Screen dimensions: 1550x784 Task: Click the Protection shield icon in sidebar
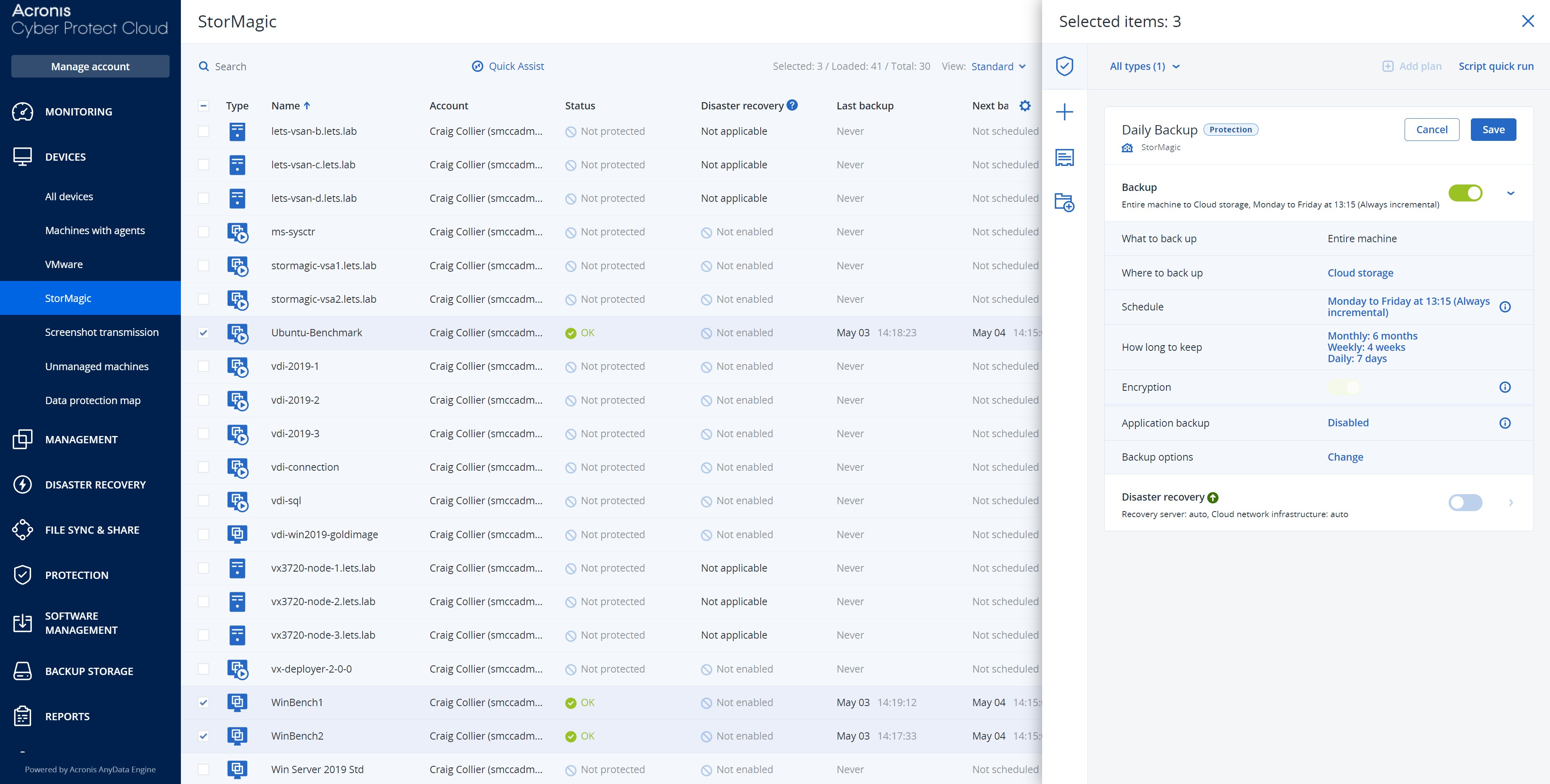click(23, 575)
